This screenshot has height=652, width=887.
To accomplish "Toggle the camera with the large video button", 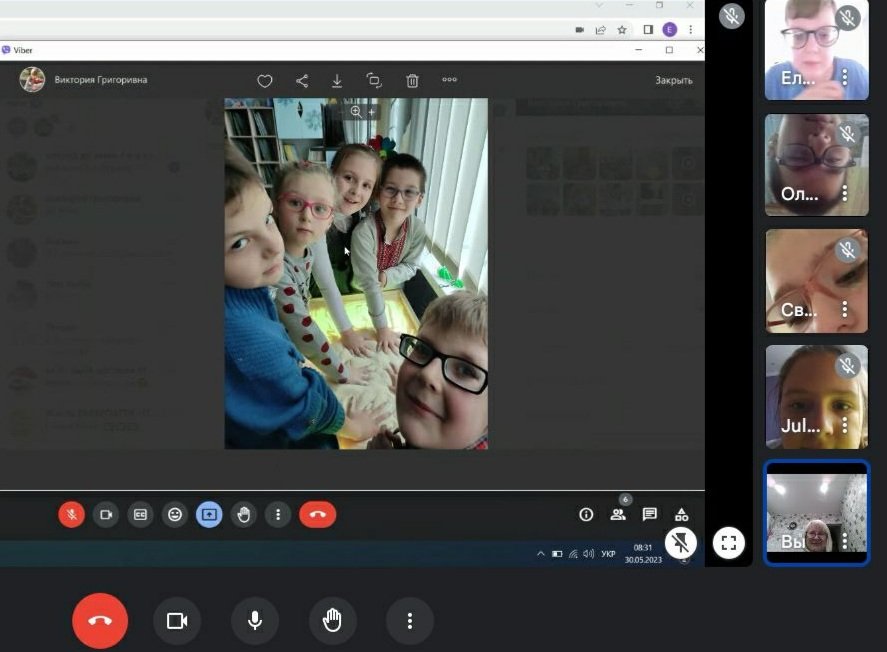I will pyautogui.click(x=177, y=621).
